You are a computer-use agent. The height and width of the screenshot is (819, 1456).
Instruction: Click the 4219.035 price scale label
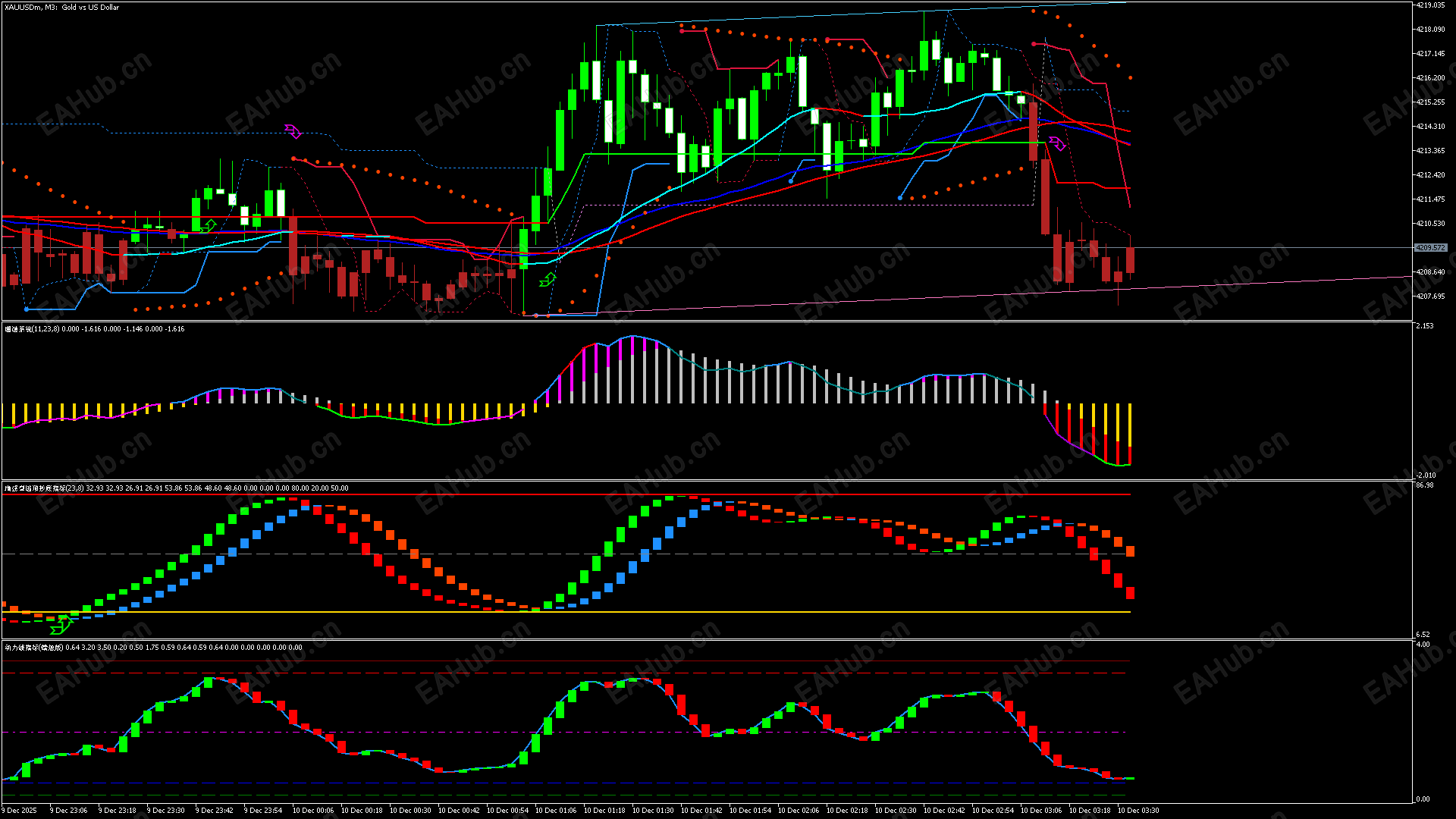point(1431,5)
